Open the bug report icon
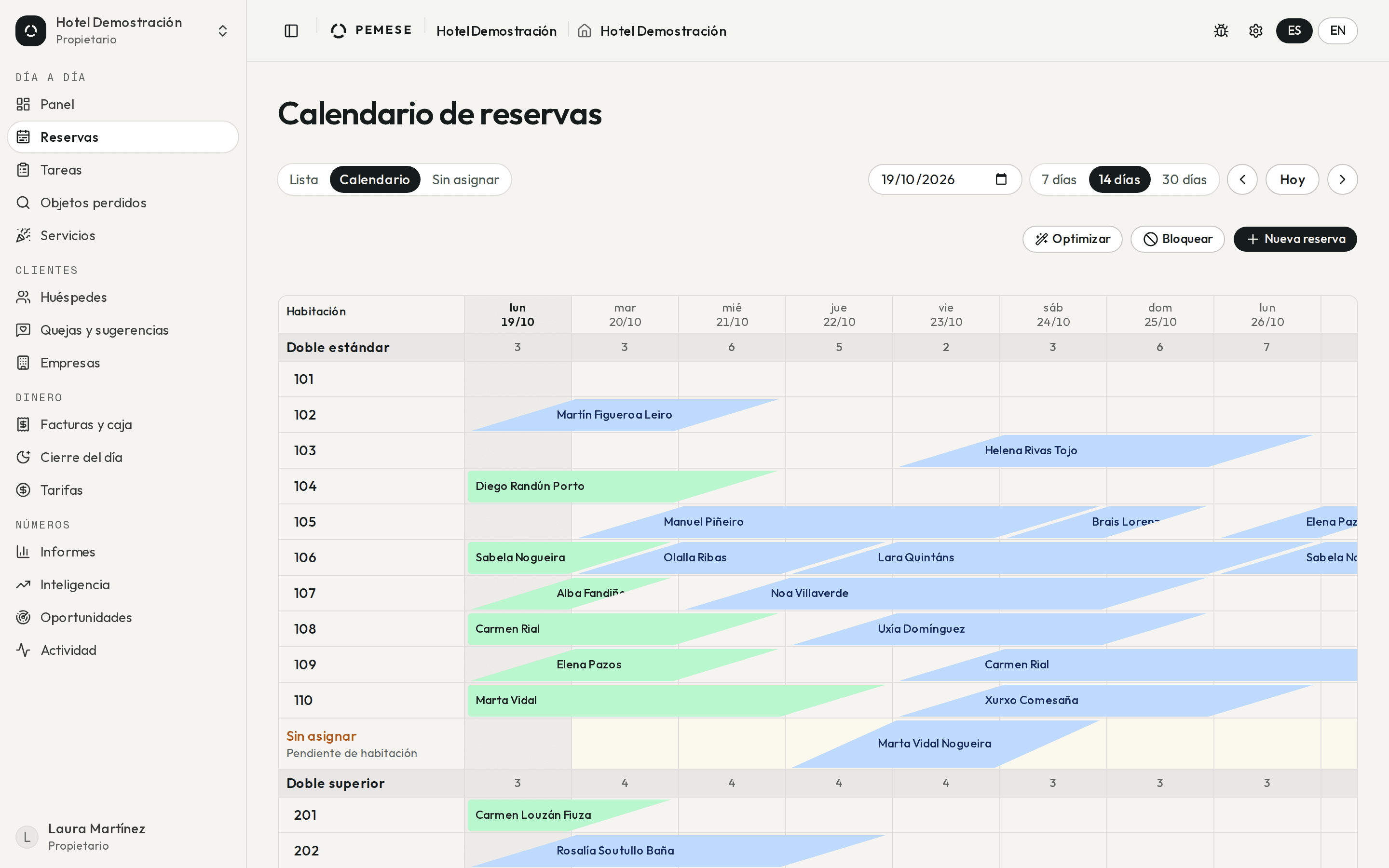 (x=1221, y=31)
